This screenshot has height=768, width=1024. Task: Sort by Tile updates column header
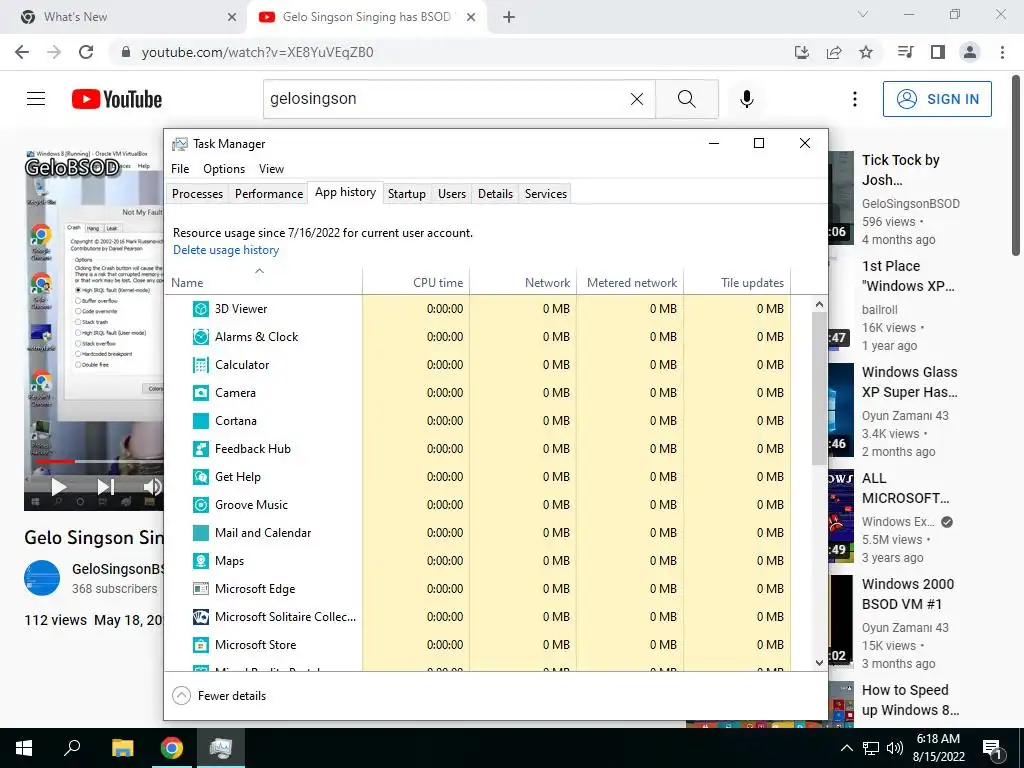click(x=737, y=281)
